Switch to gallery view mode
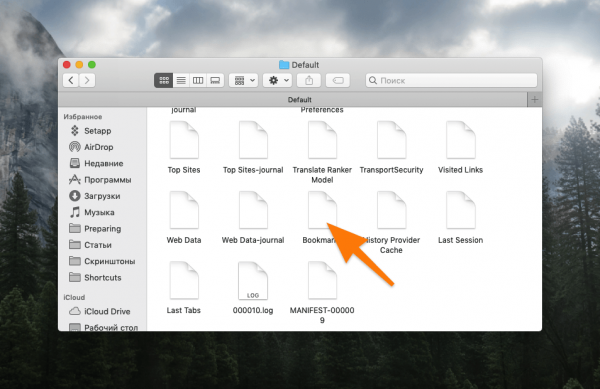Image resolution: width=600 pixels, height=389 pixels. pos(215,80)
